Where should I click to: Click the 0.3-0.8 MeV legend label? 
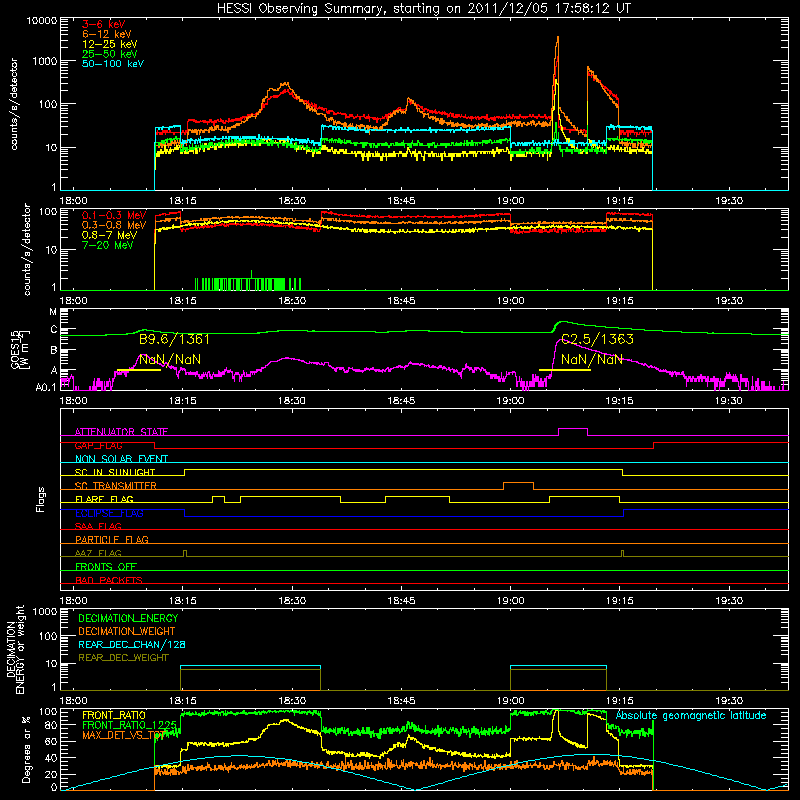click(114, 225)
